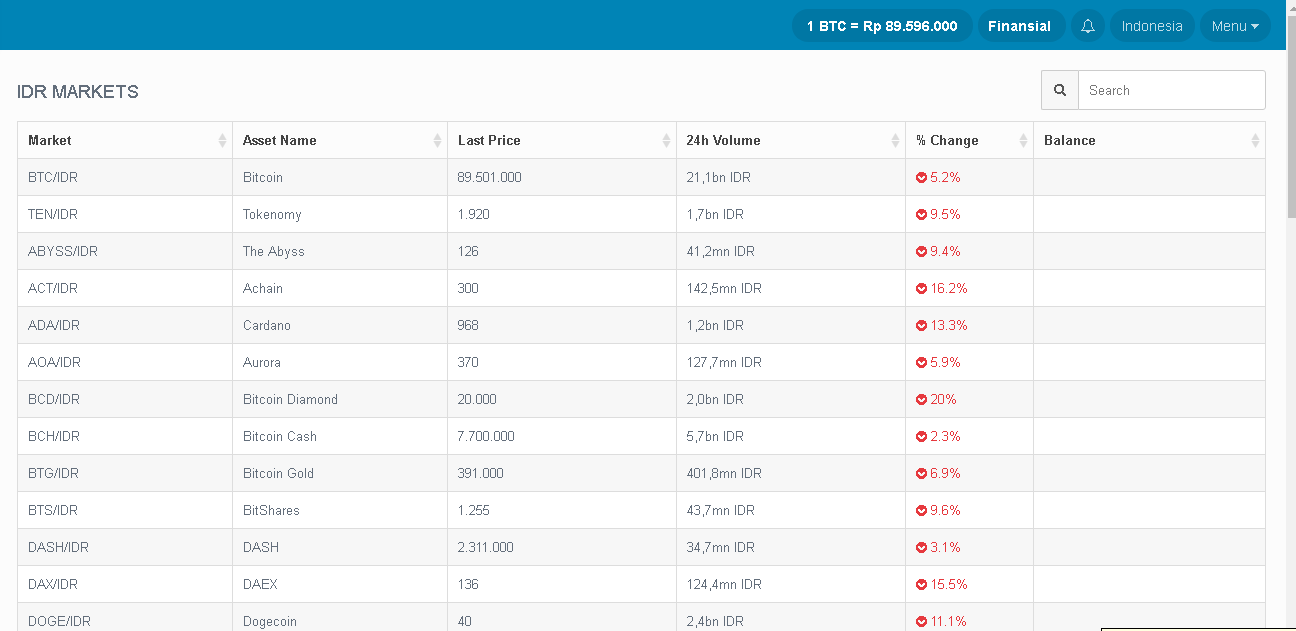Click the Asset Name column header
The height and width of the screenshot is (631, 1296).
(x=340, y=140)
